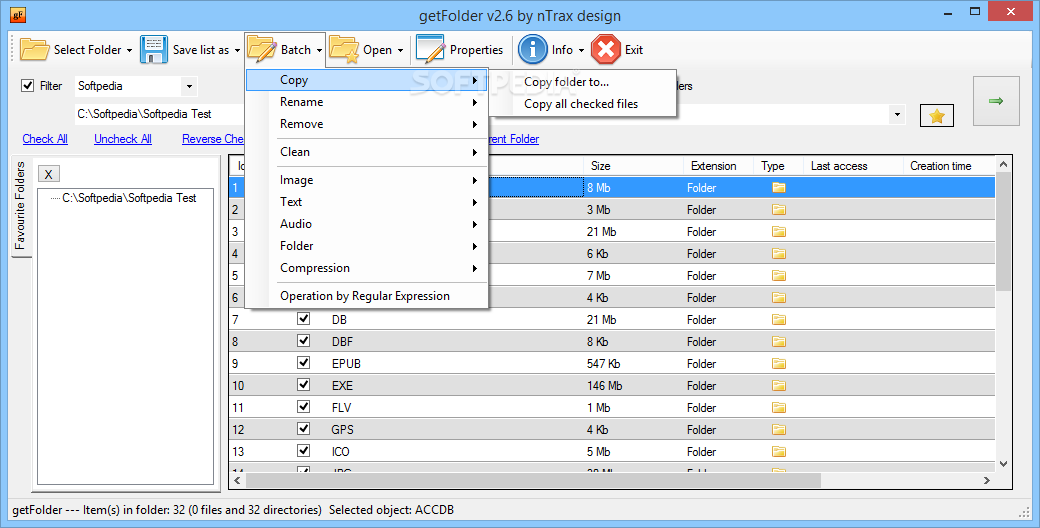Click the Select Folder icon

click(x=34, y=50)
